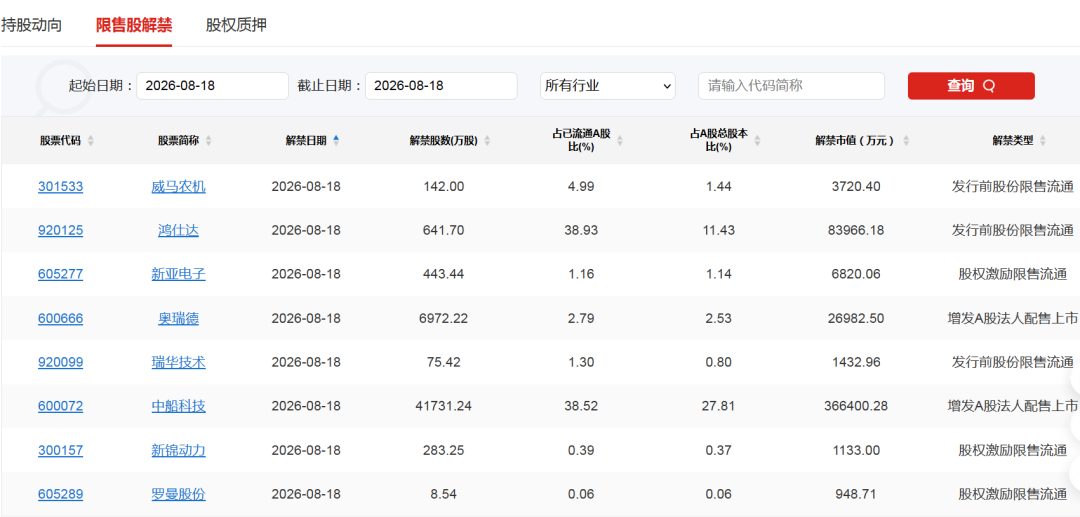Sort by 占已流通A股比 column arrows
Viewport: 1080px width, 517px height.
[619, 140]
